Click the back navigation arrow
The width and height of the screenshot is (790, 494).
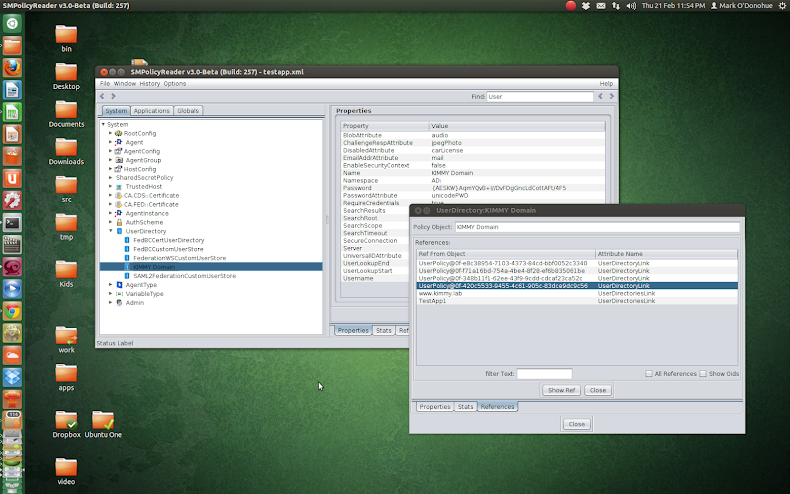tap(103, 96)
